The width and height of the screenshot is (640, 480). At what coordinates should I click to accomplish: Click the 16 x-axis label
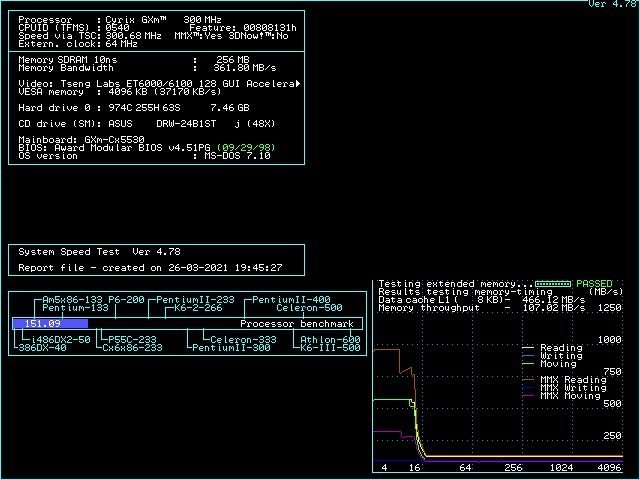[414, 468]
